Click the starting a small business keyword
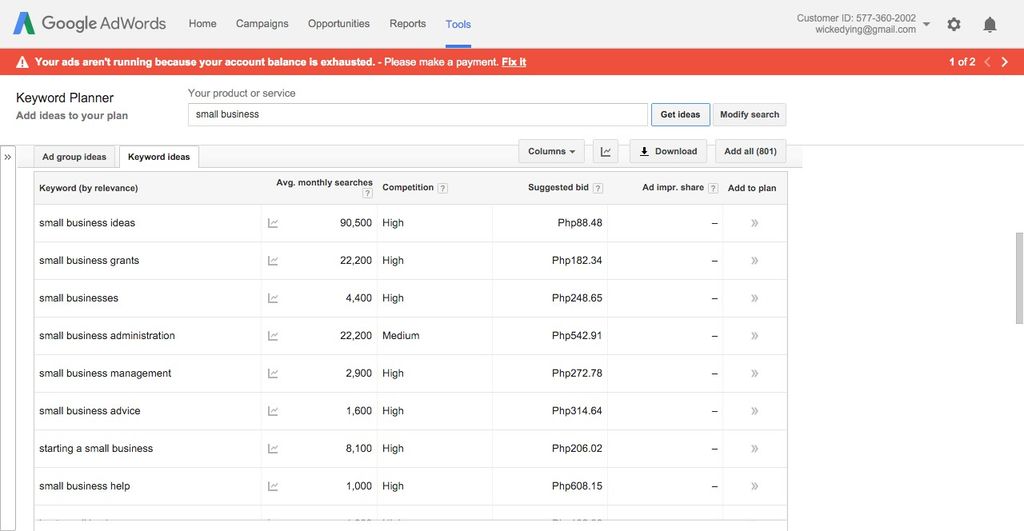The image size is (1024, 531). coord(96,449)
